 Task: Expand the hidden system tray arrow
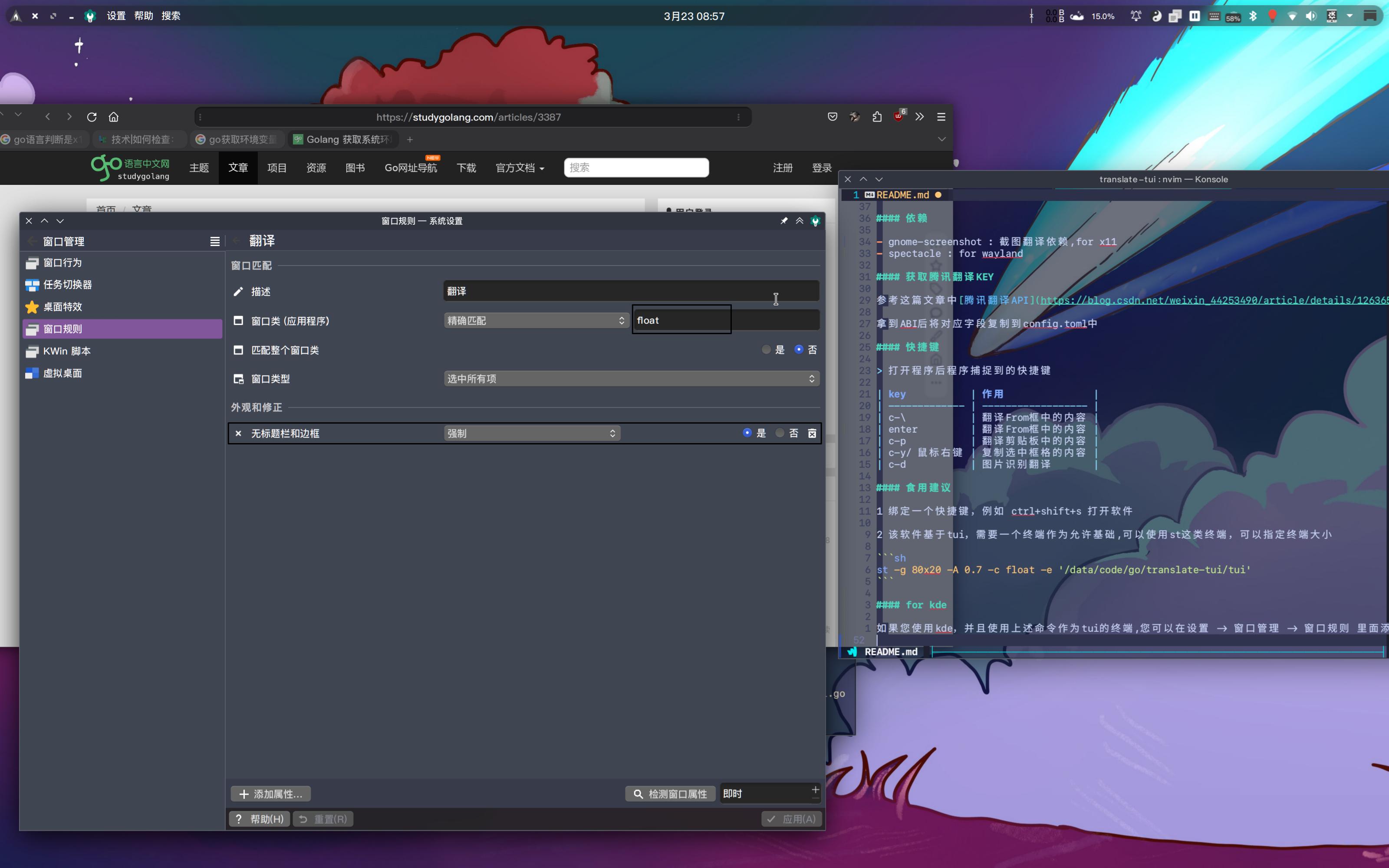tap(1350, 16)
